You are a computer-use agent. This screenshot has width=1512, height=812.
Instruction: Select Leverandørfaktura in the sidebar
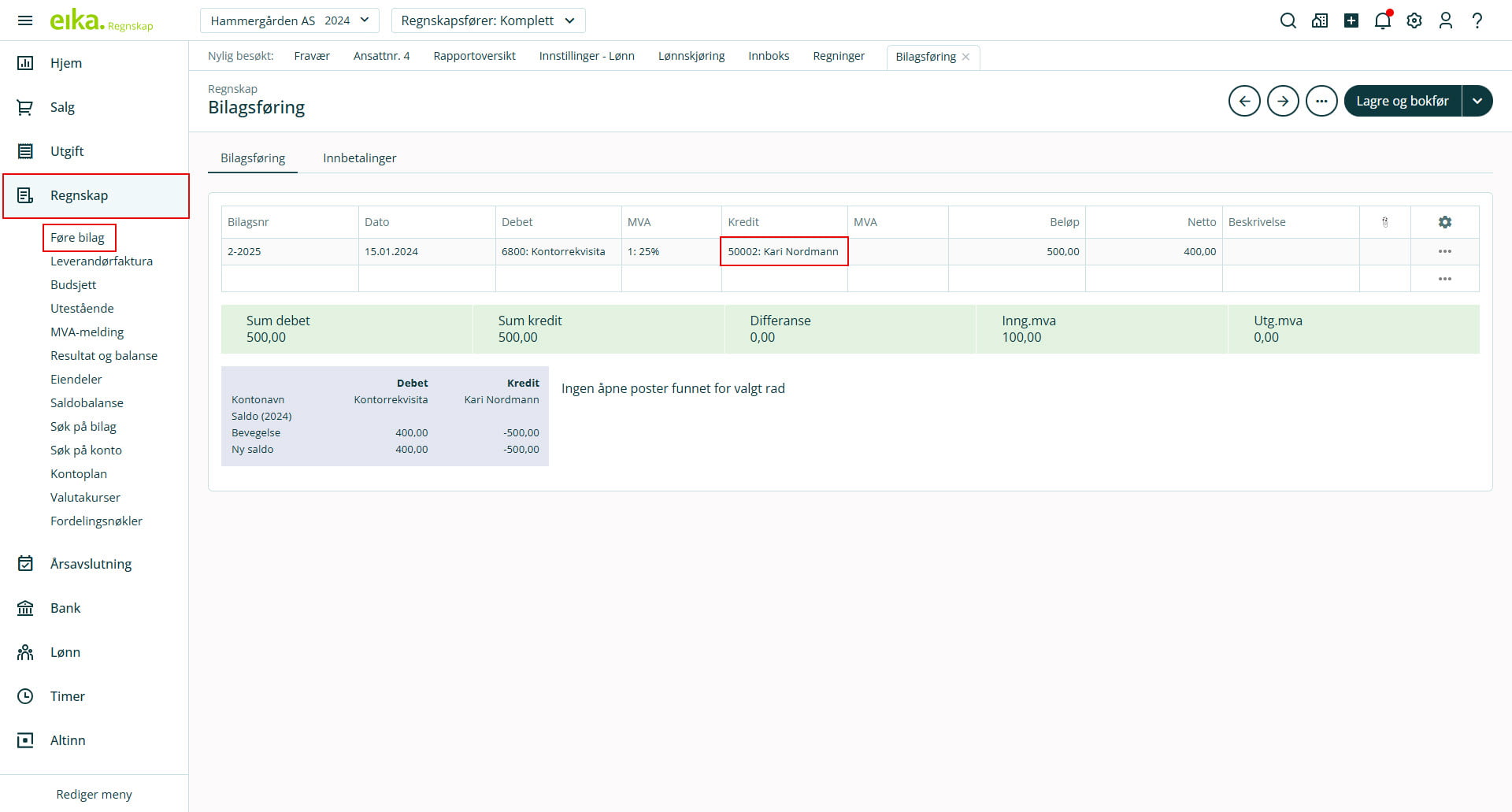pyautogui.click(x=102, y=261)
